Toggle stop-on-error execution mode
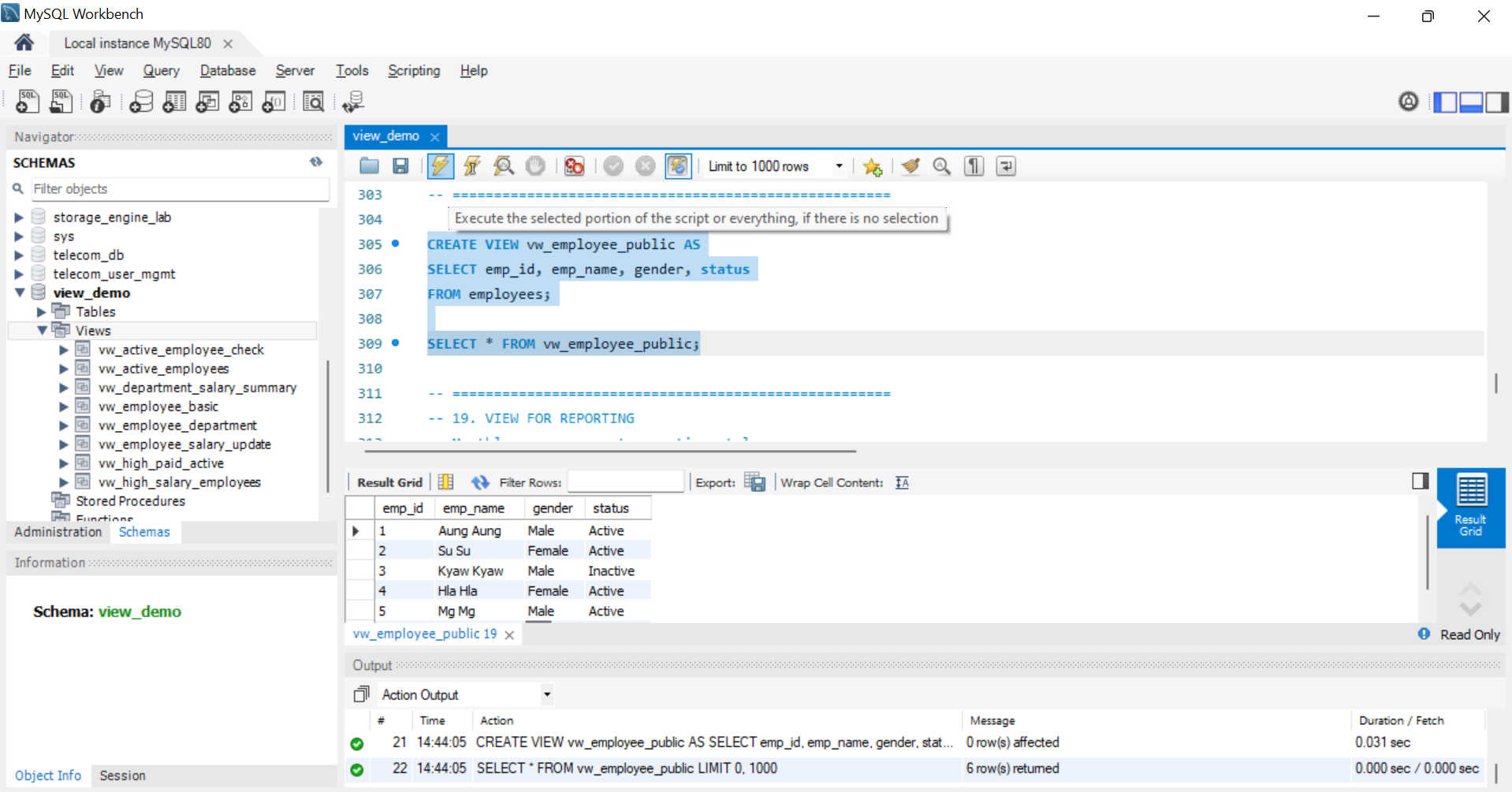Screen dimensions: 1512x792 574,166
